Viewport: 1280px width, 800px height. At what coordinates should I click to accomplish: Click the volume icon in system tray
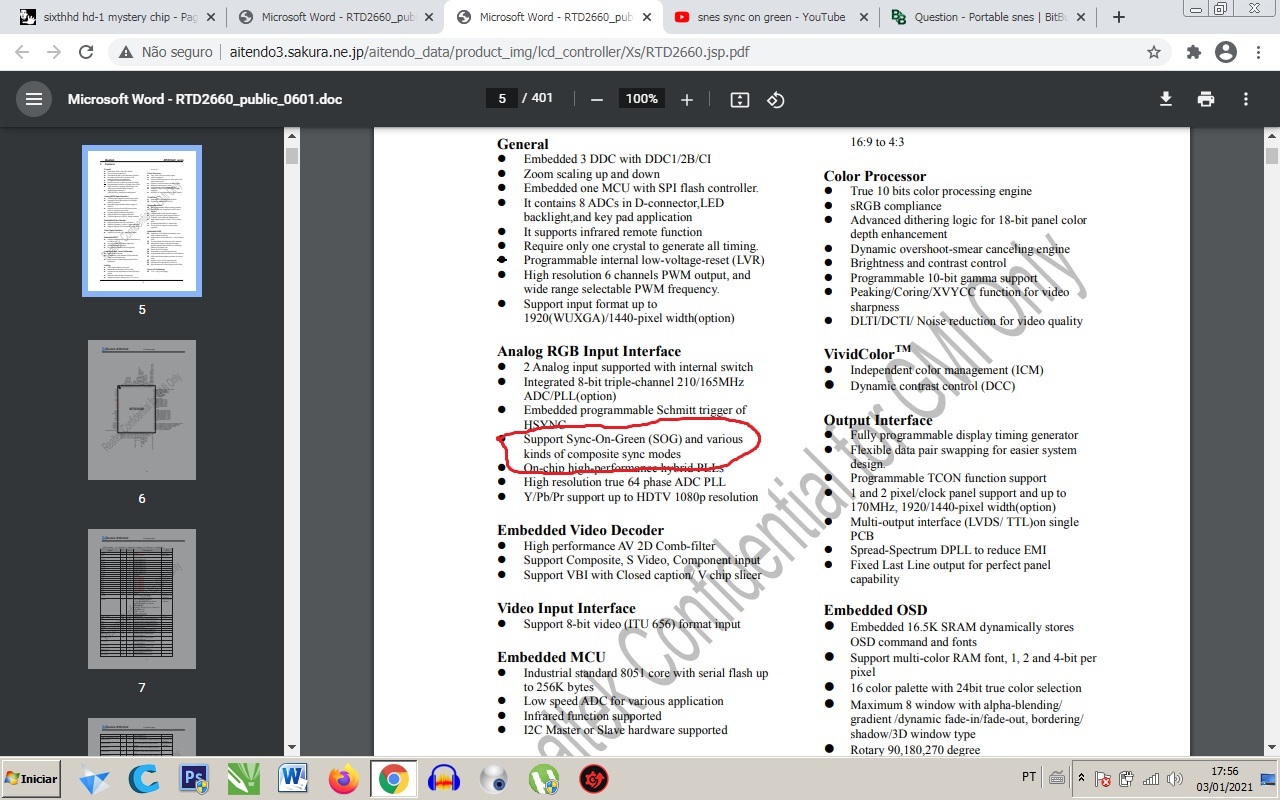[x=1175, y=779]
